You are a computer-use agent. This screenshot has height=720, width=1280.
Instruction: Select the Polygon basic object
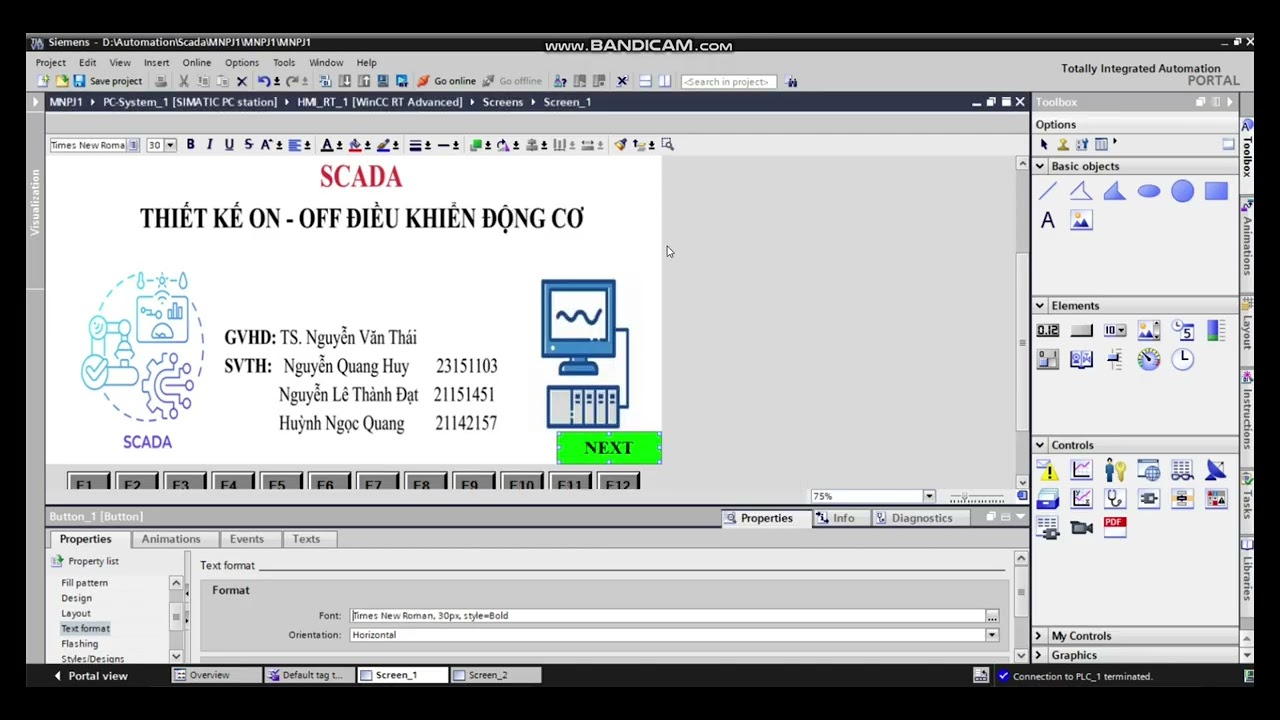coord(1115,191)
